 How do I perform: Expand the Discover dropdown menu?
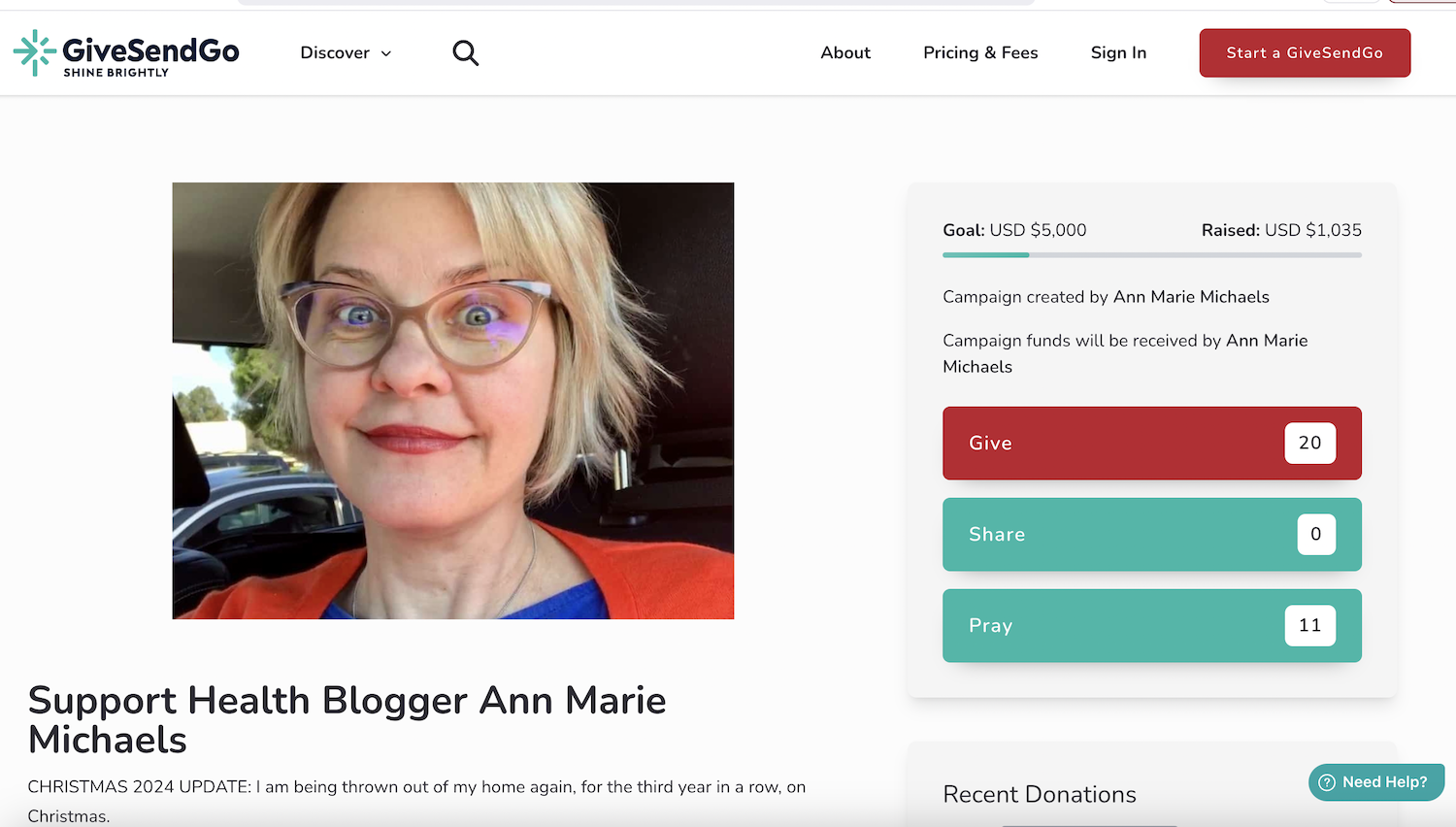tap(346, 52)
